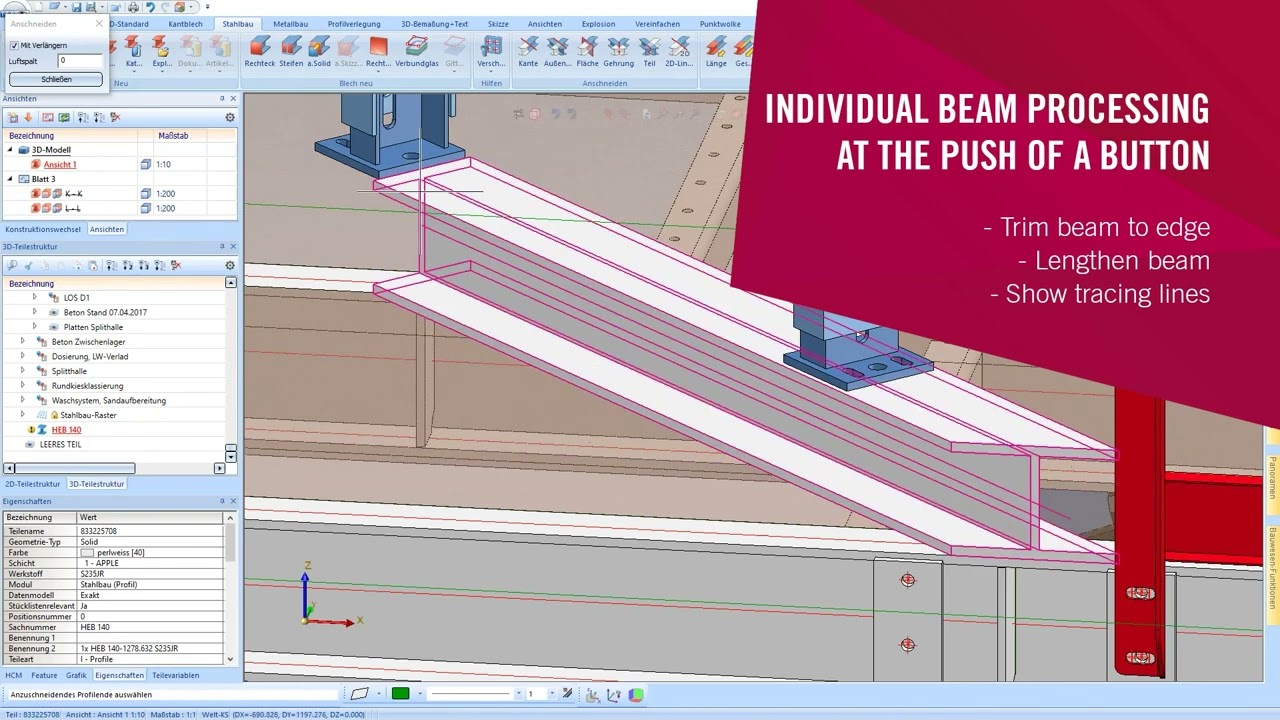Click the perlweiss color swatch in Farbe row
Viewport: 1280px width, 720px height.
point(87,553)
